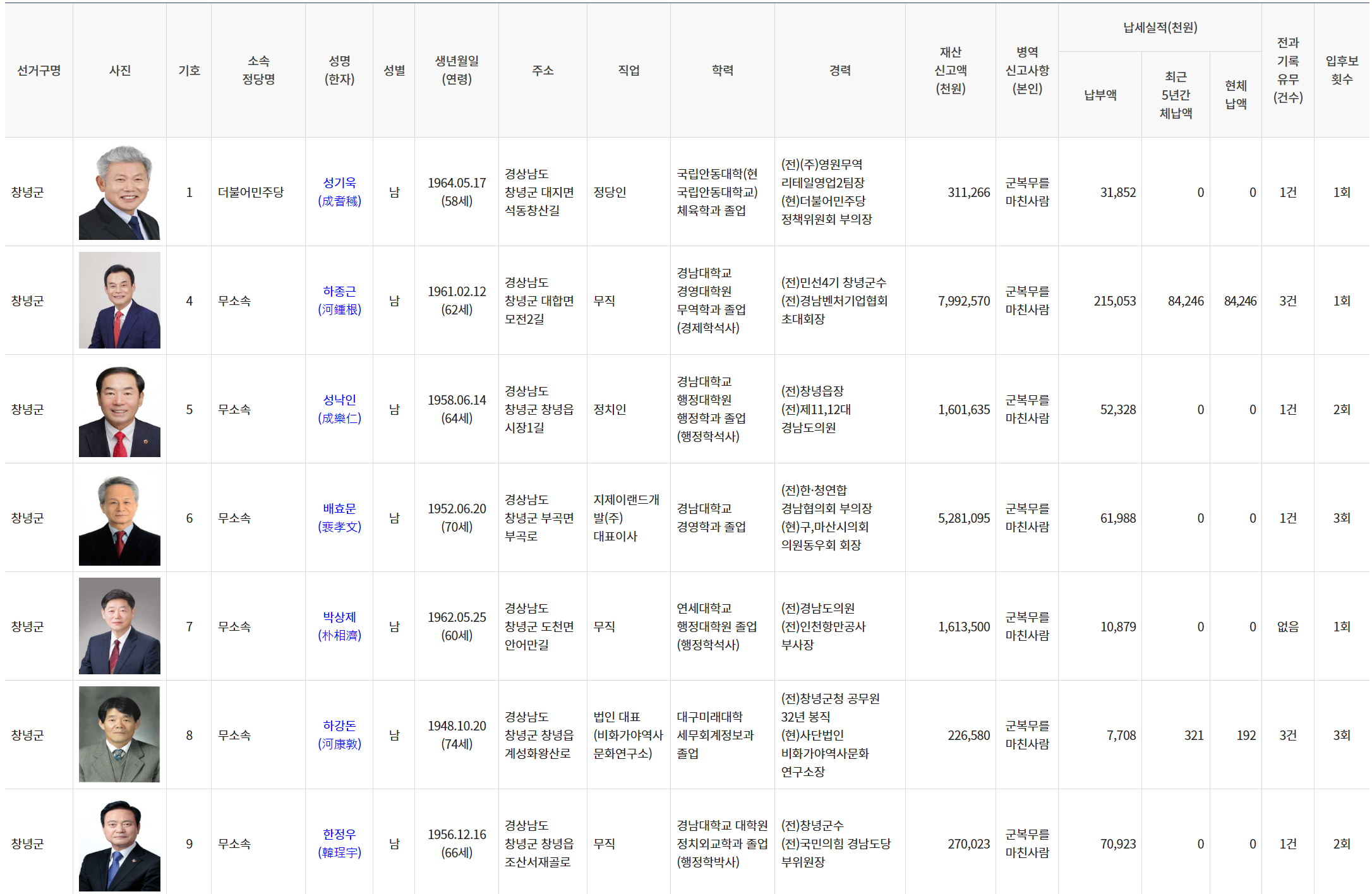Click the 납세실적(천원) column header
Screen dimensions: 1372x894
click(1160, 28)
